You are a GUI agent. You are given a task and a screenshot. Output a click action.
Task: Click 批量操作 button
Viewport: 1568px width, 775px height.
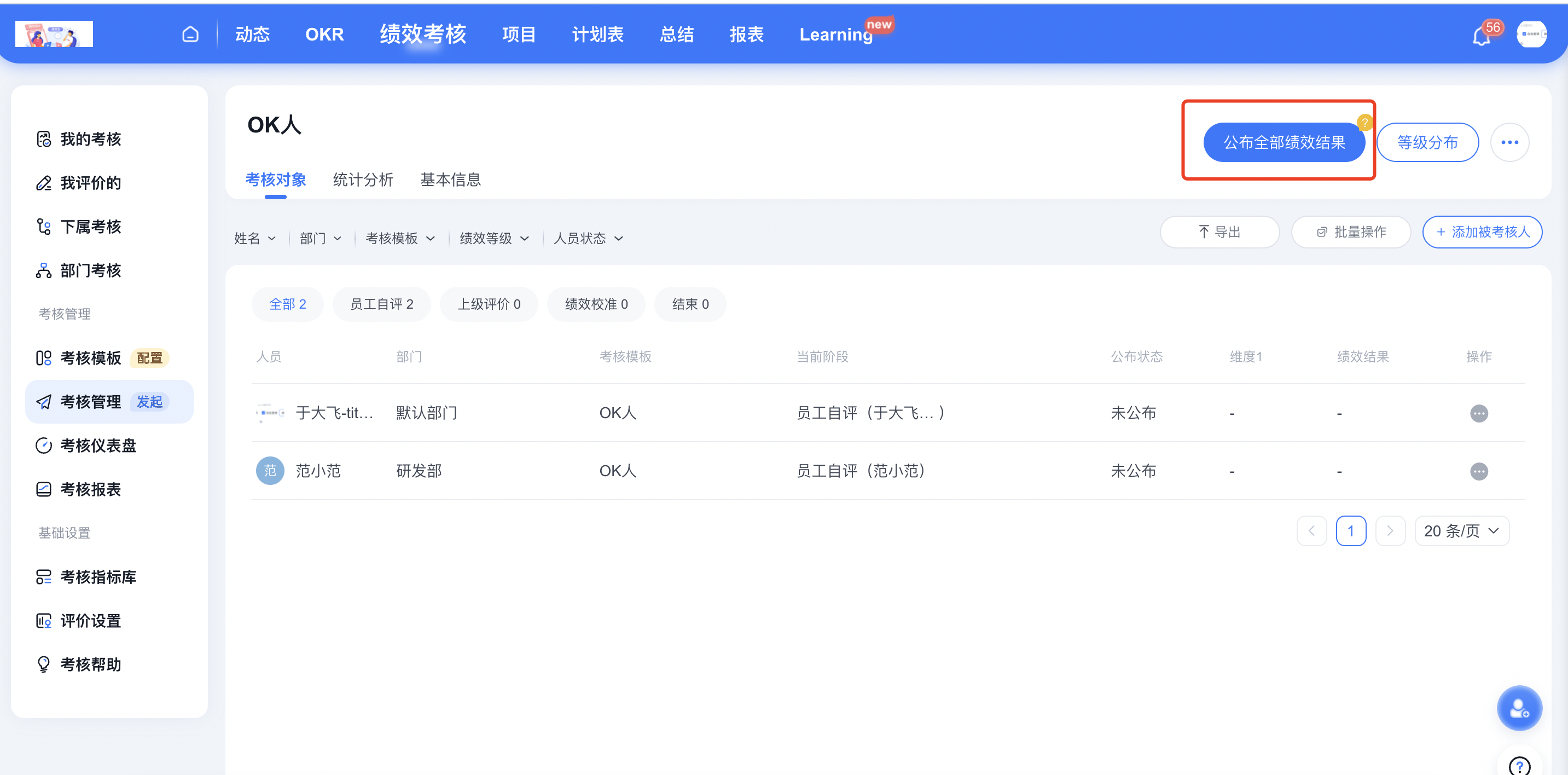pos(1351,232)
